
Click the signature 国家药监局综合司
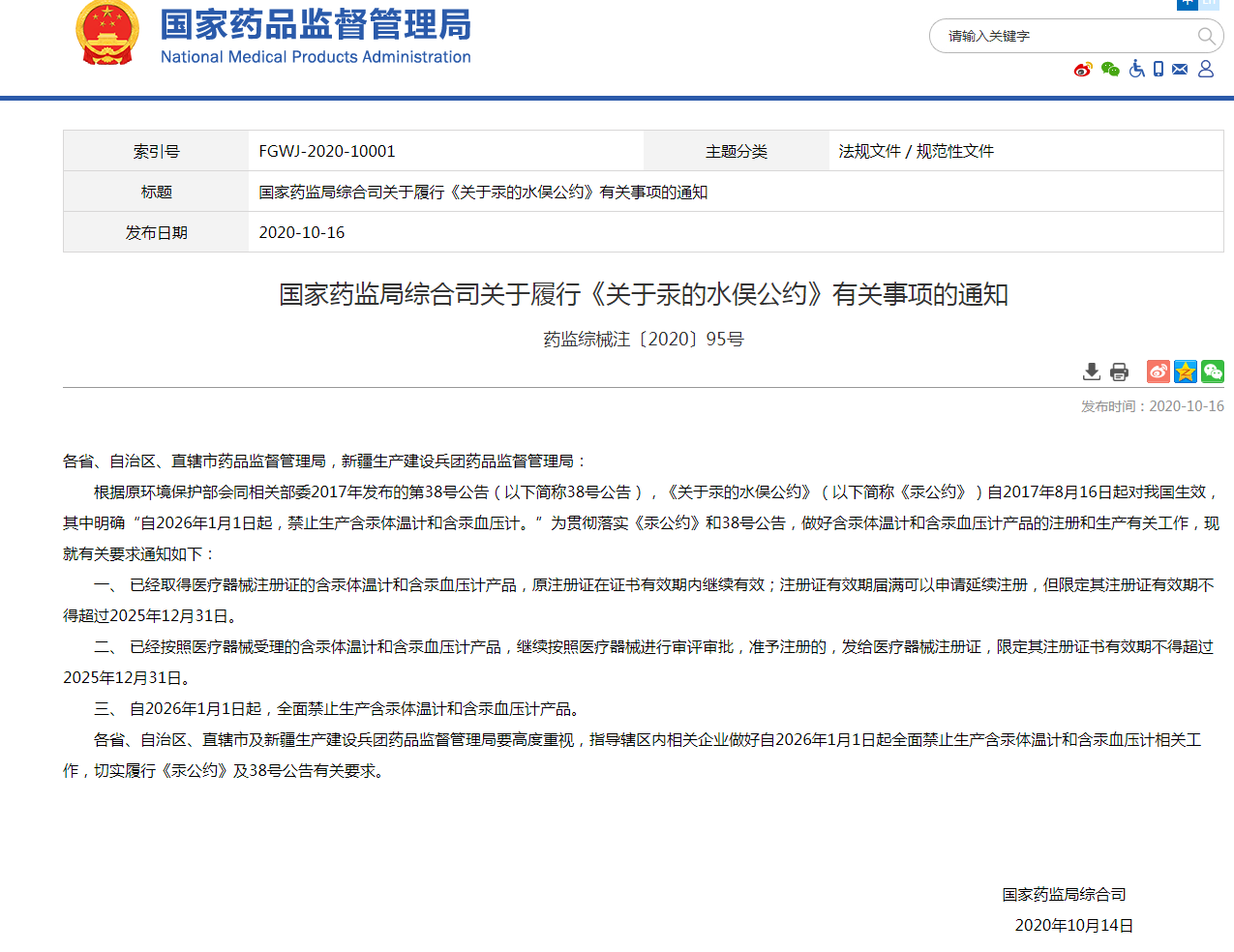[x=1065, y=895]
